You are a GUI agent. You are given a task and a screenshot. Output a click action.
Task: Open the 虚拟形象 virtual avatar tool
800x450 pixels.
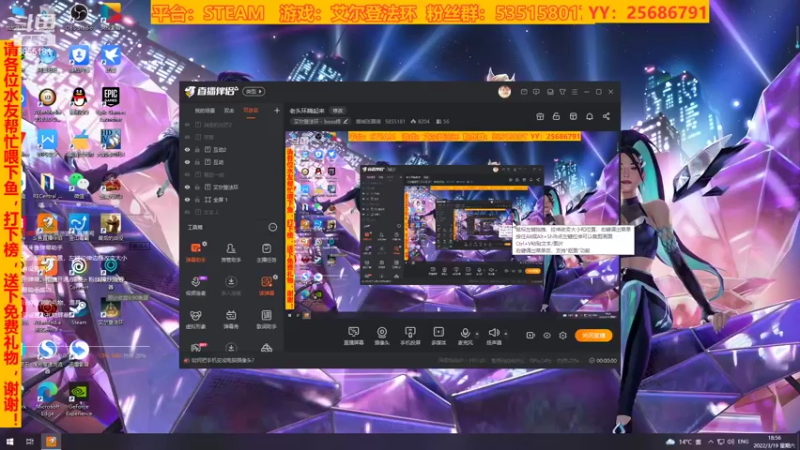[195, 319]
